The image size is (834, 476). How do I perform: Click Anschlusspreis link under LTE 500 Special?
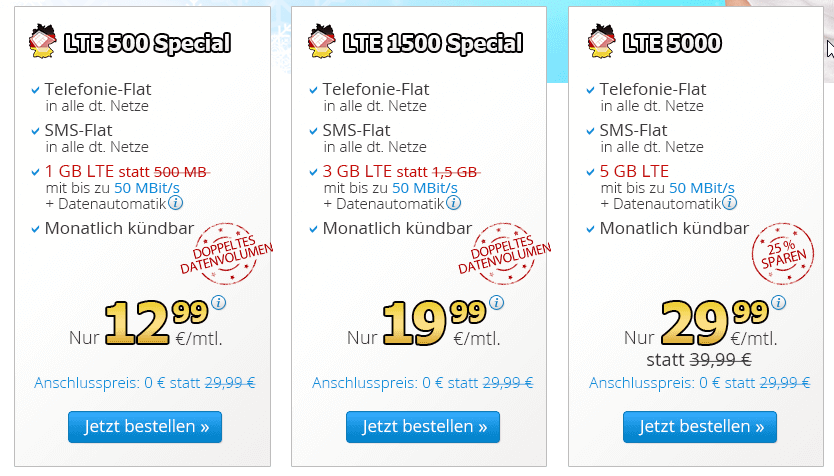click(144, 383)
